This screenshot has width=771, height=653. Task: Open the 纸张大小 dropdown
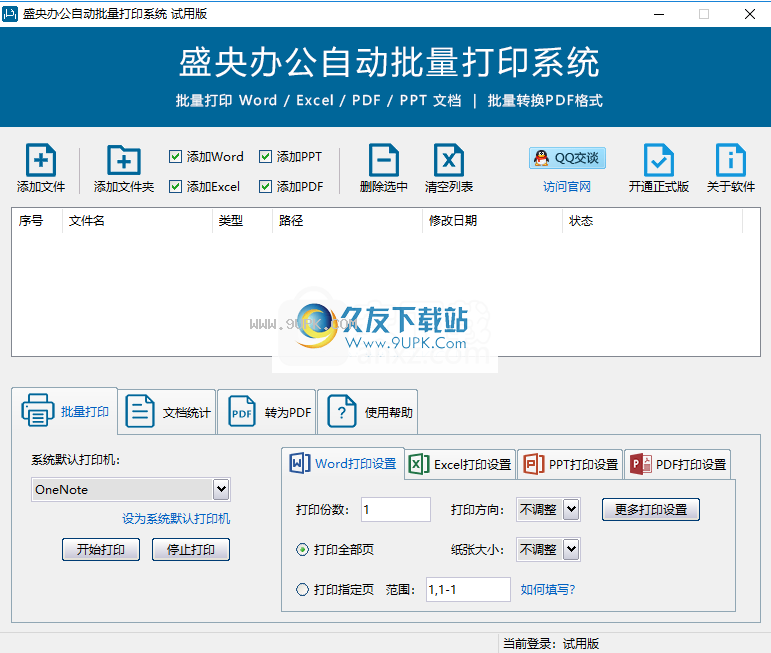point(571,549)
